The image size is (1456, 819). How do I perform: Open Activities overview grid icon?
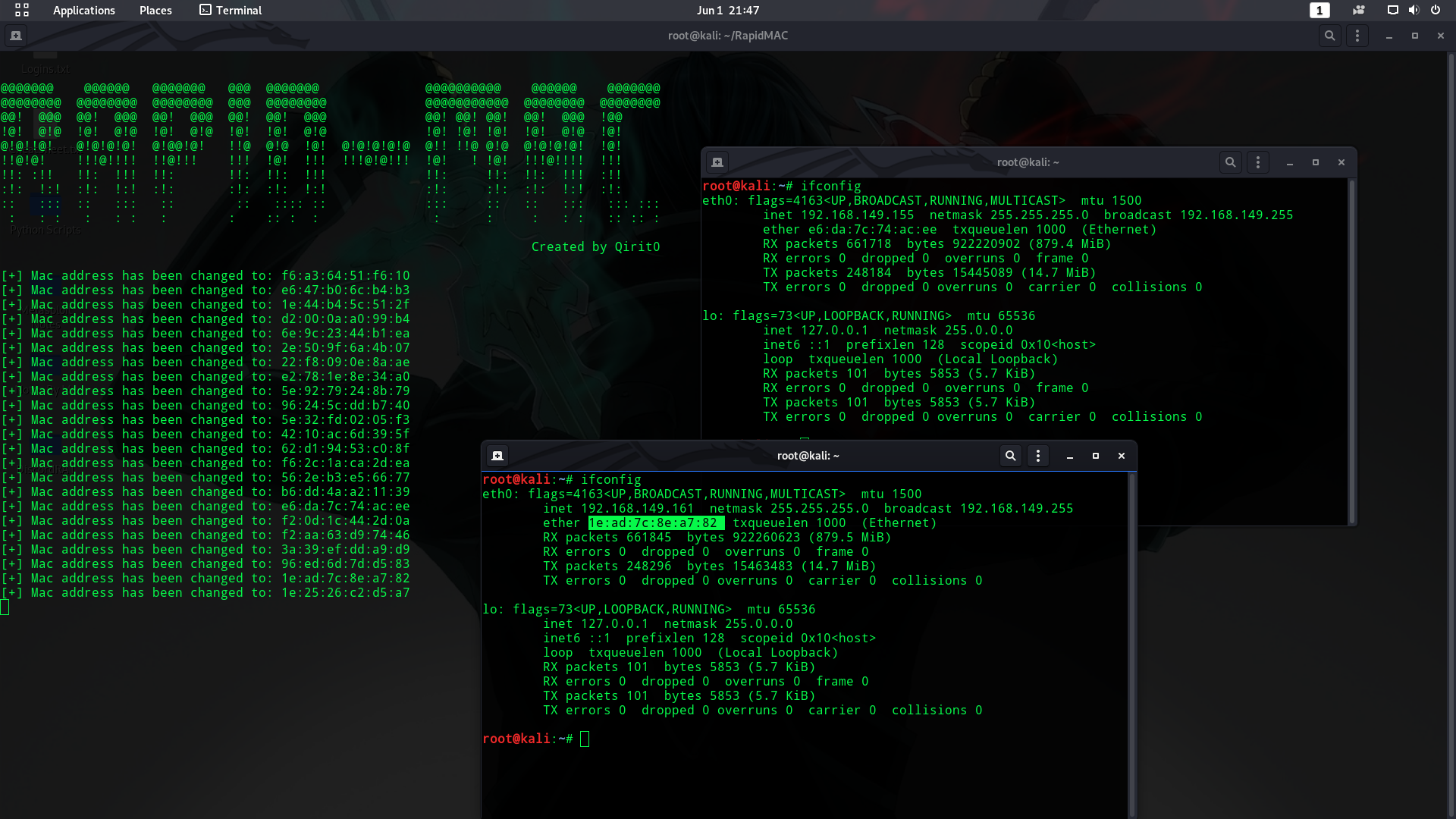22,11
